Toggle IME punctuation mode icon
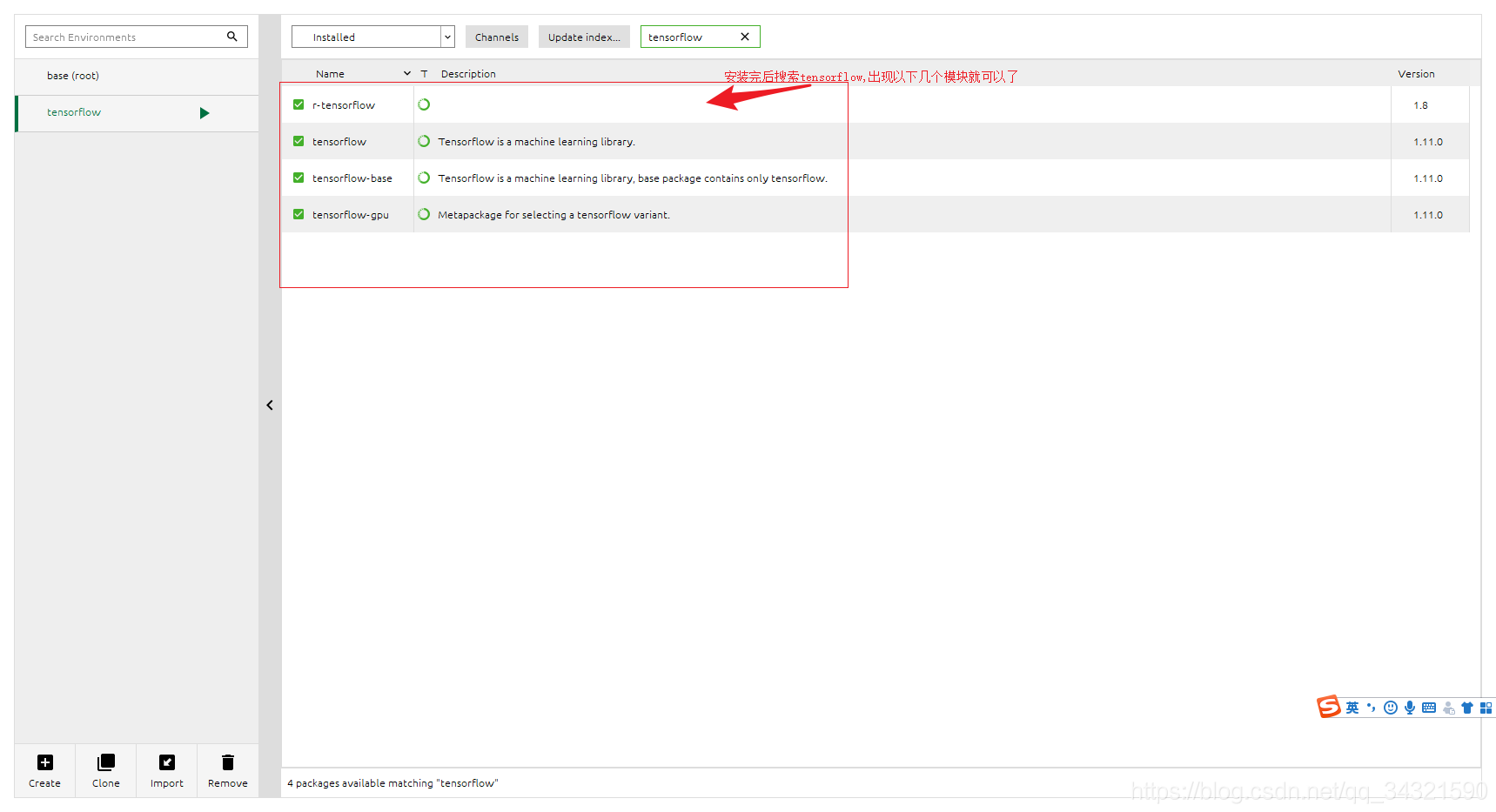 (x=1372, y=708)
